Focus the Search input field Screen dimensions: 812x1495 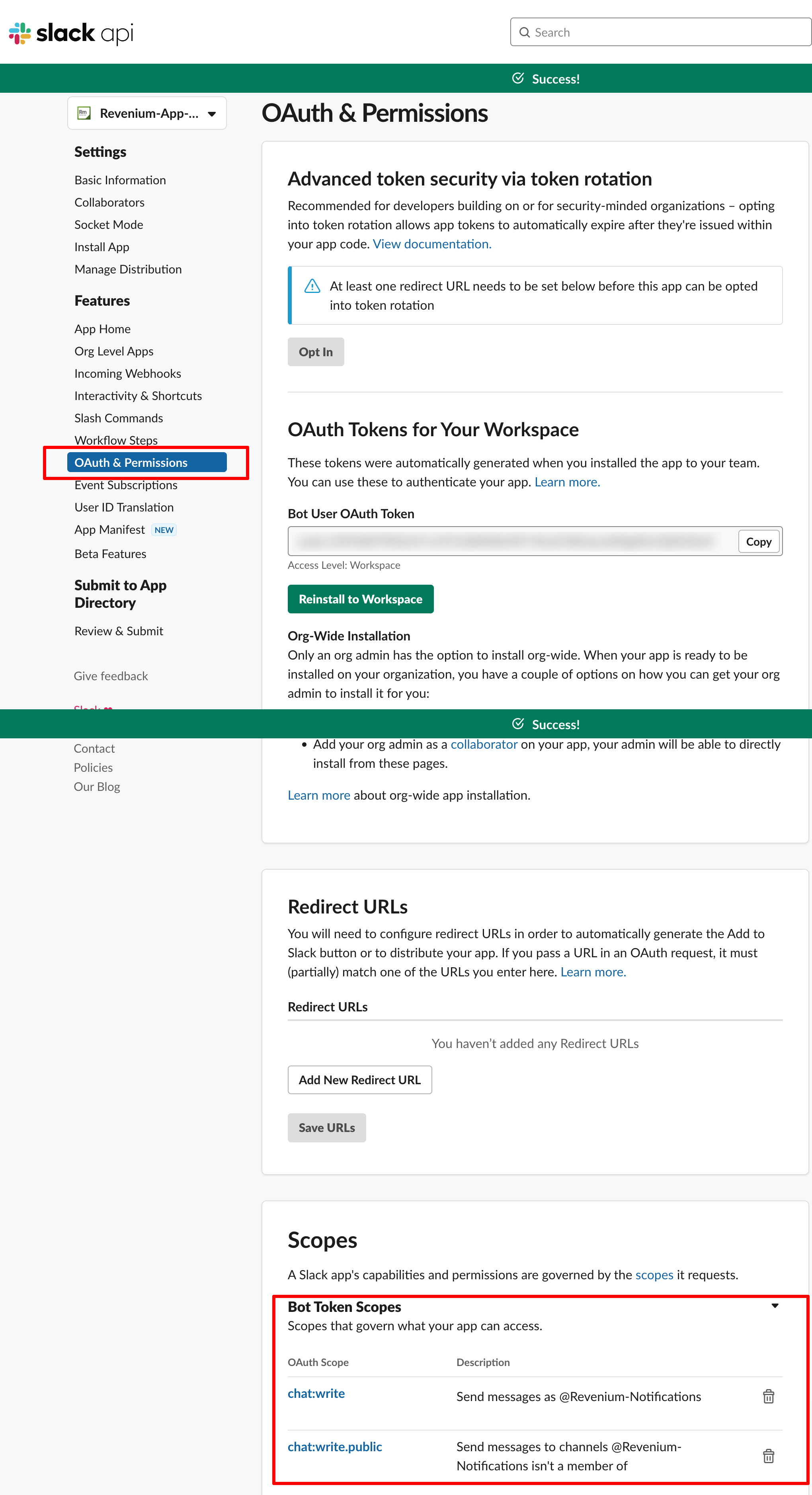pyautogui.click(x=668, y=33)
